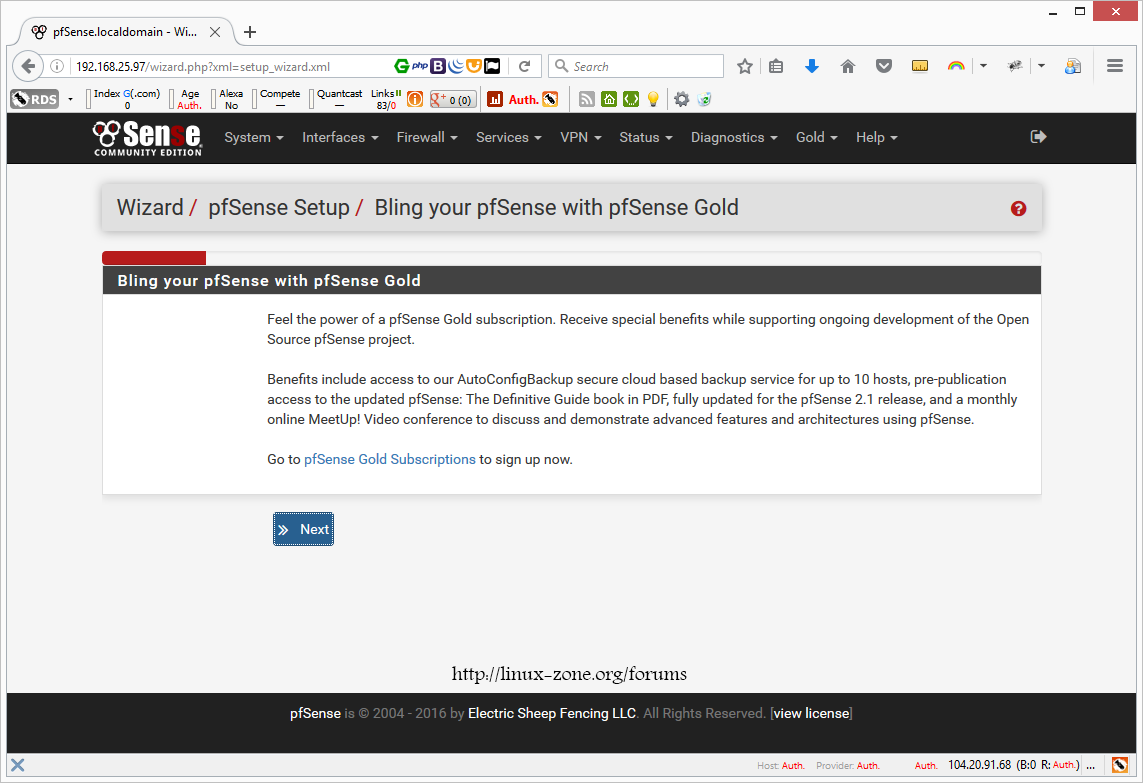
Task: Follow the pfSense Gold Subscriptions link
Action: pyautogui.click(x=390, y=460)
